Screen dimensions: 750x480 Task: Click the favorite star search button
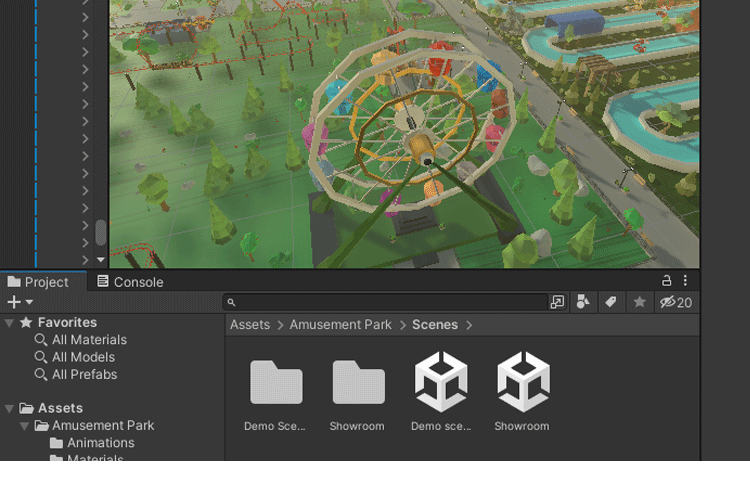pos(639,302)
